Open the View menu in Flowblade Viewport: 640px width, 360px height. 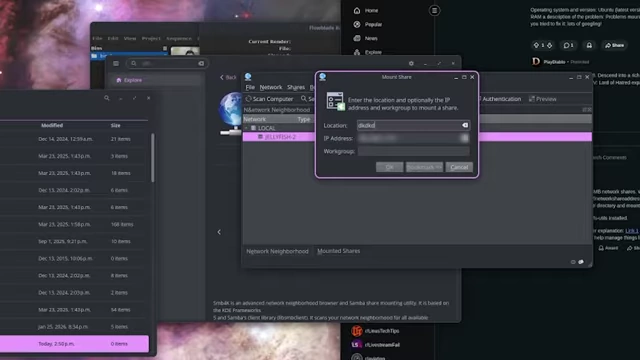(x=130, y=38)
